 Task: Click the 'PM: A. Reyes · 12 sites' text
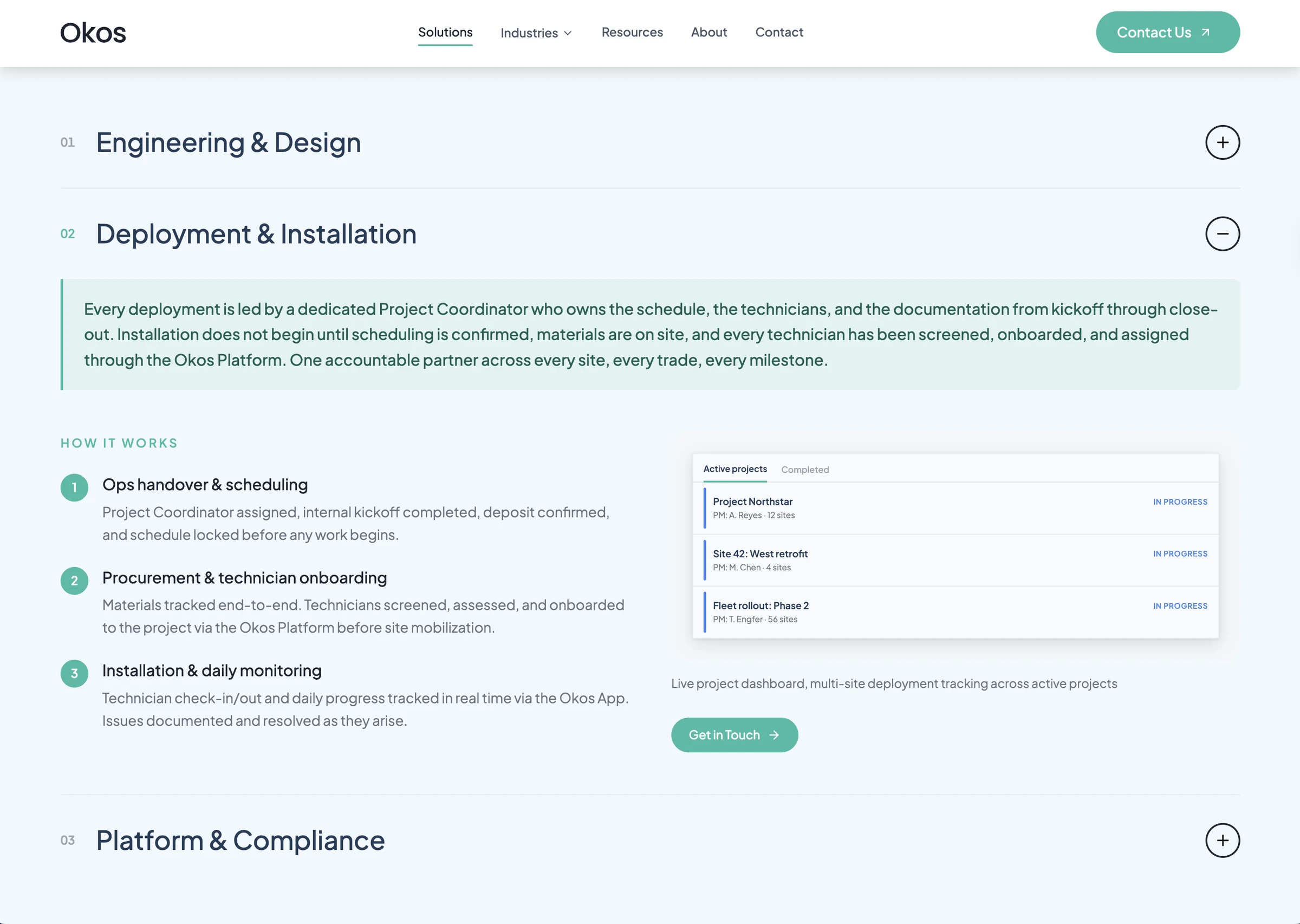[753, 516]
